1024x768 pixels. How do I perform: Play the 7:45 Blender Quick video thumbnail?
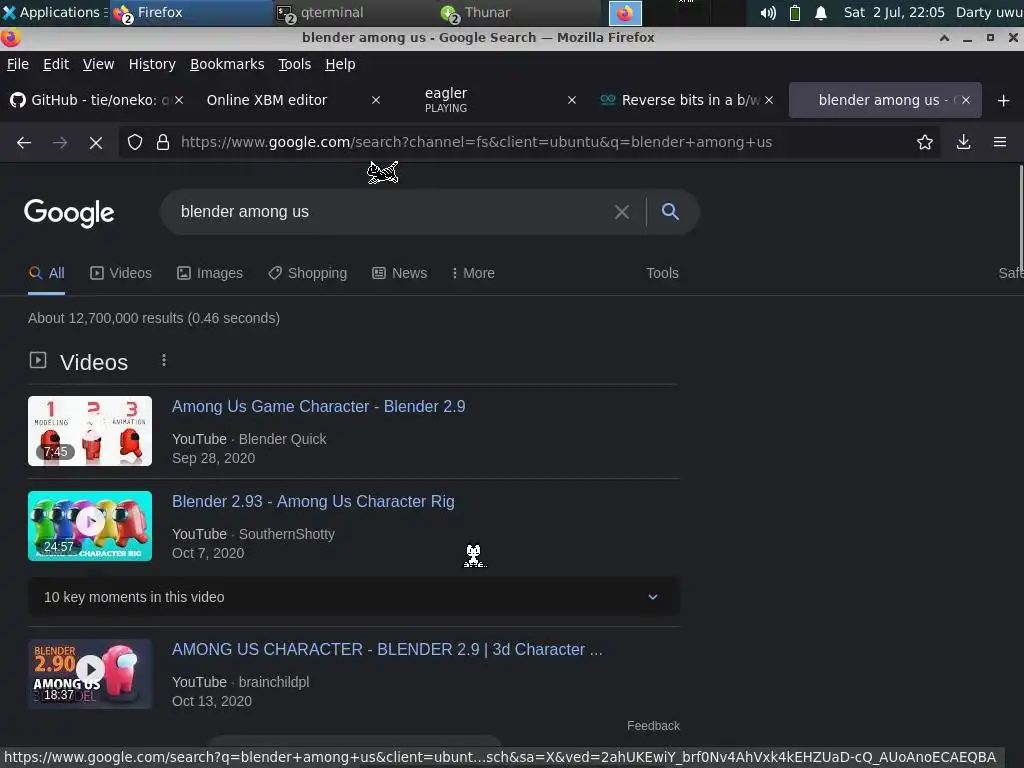click(90, 431)
